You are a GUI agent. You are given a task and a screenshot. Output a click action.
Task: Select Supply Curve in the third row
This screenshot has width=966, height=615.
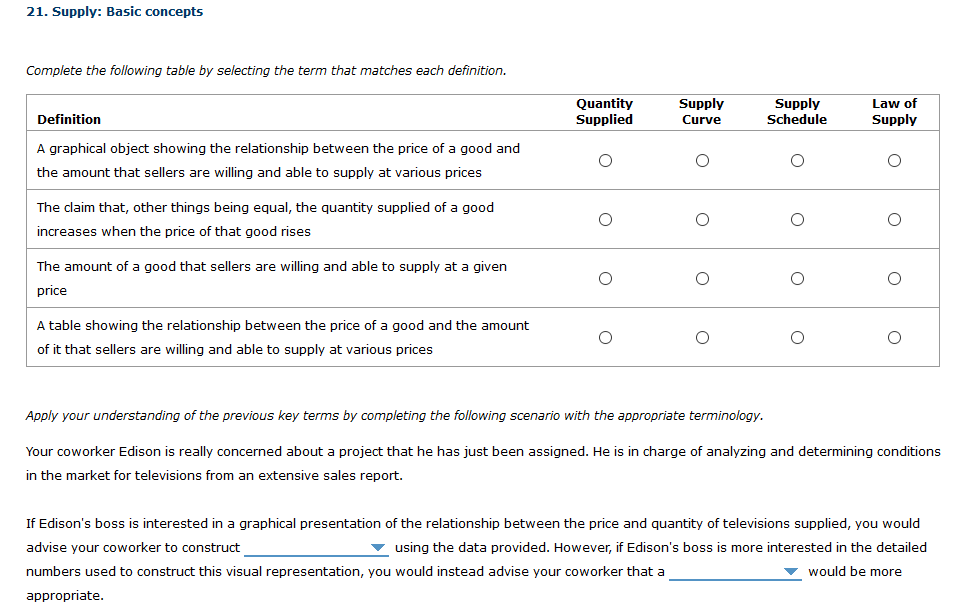click(701, 279)
